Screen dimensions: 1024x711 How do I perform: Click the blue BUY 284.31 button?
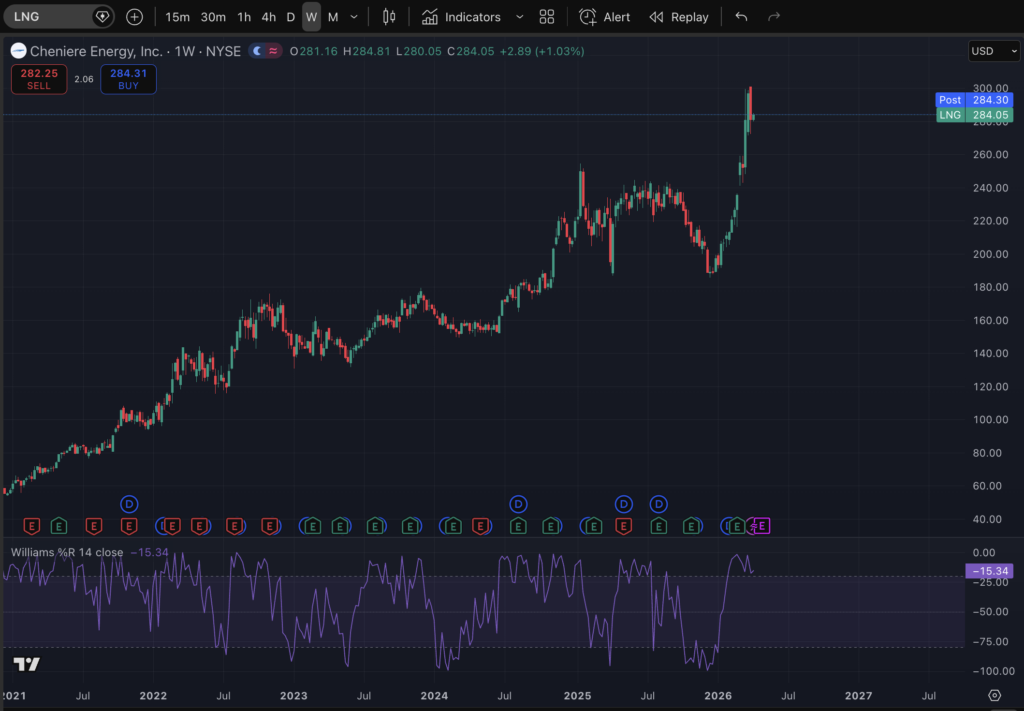tap(128, 79)
